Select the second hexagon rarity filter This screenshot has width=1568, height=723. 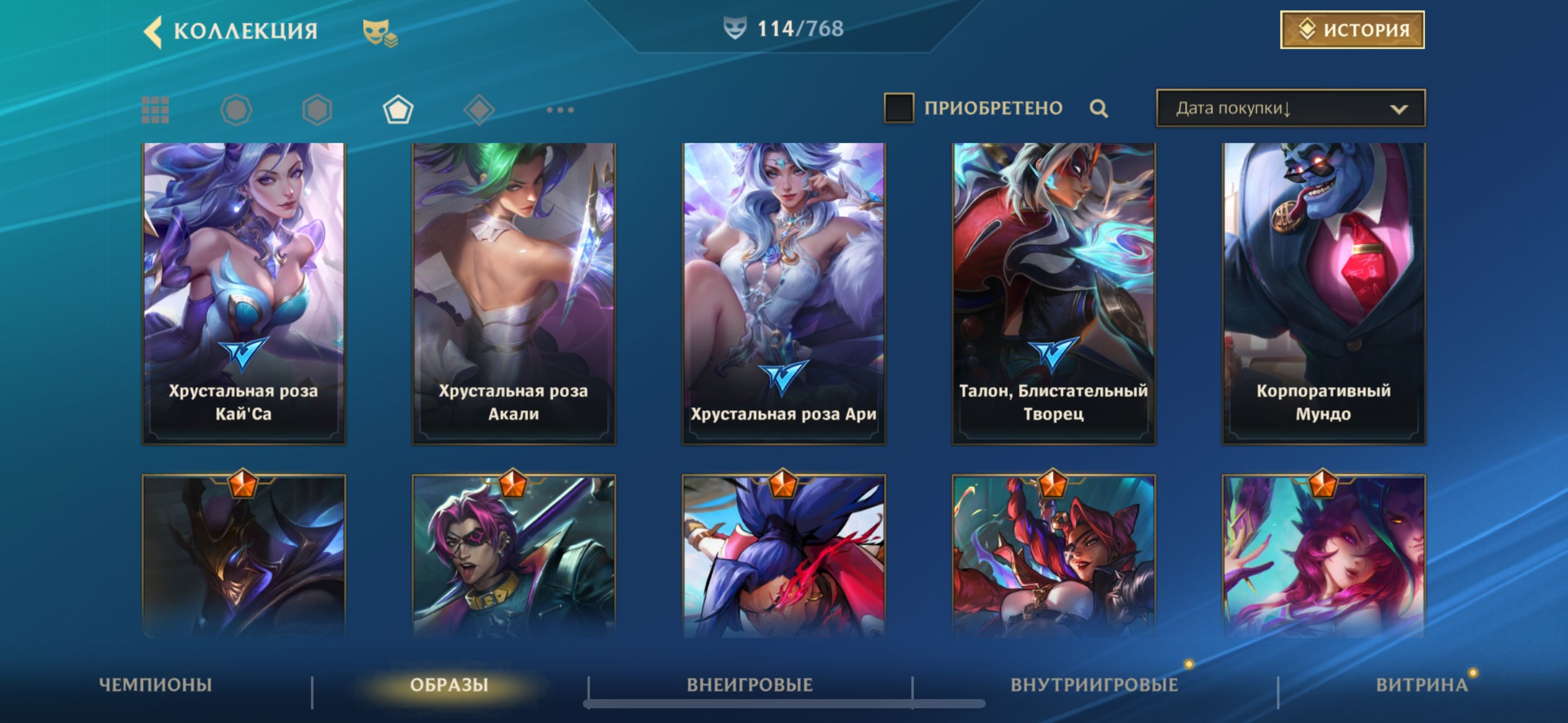(317, 110)
